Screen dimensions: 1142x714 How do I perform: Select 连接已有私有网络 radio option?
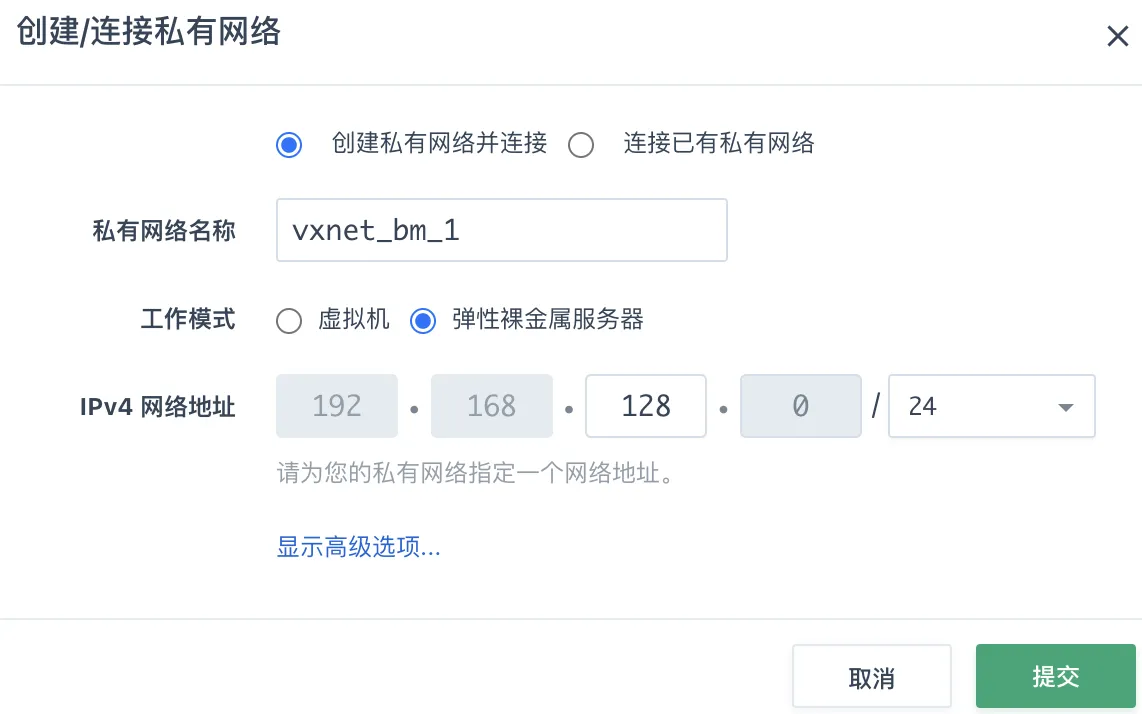581,145
